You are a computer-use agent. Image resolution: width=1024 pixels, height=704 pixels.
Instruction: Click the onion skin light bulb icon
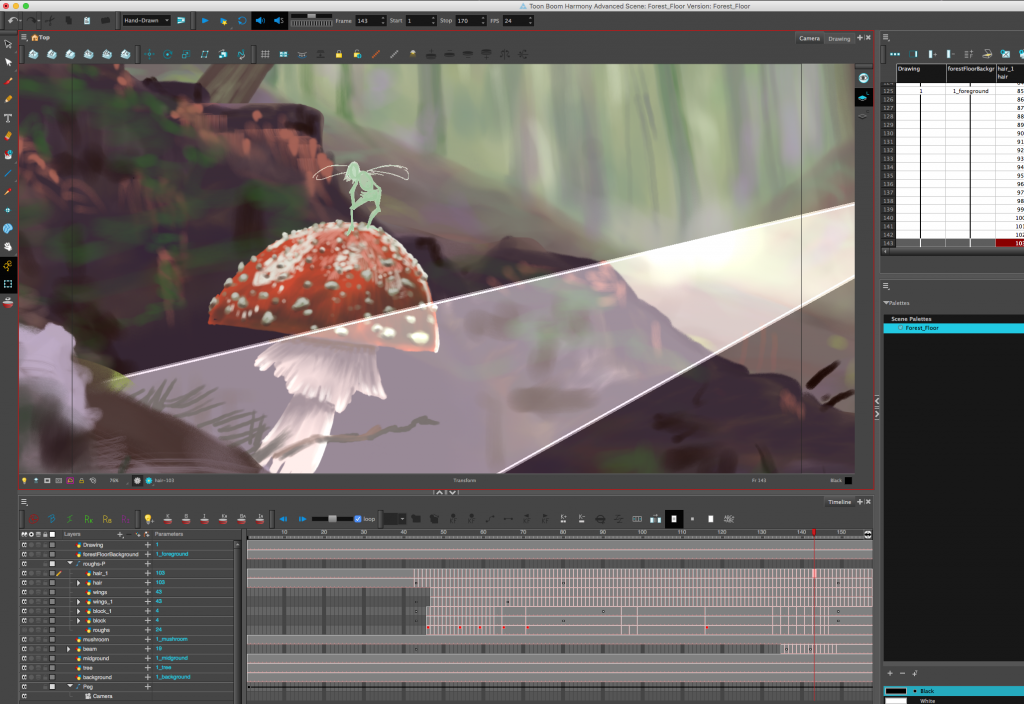(x=148, y=519)
